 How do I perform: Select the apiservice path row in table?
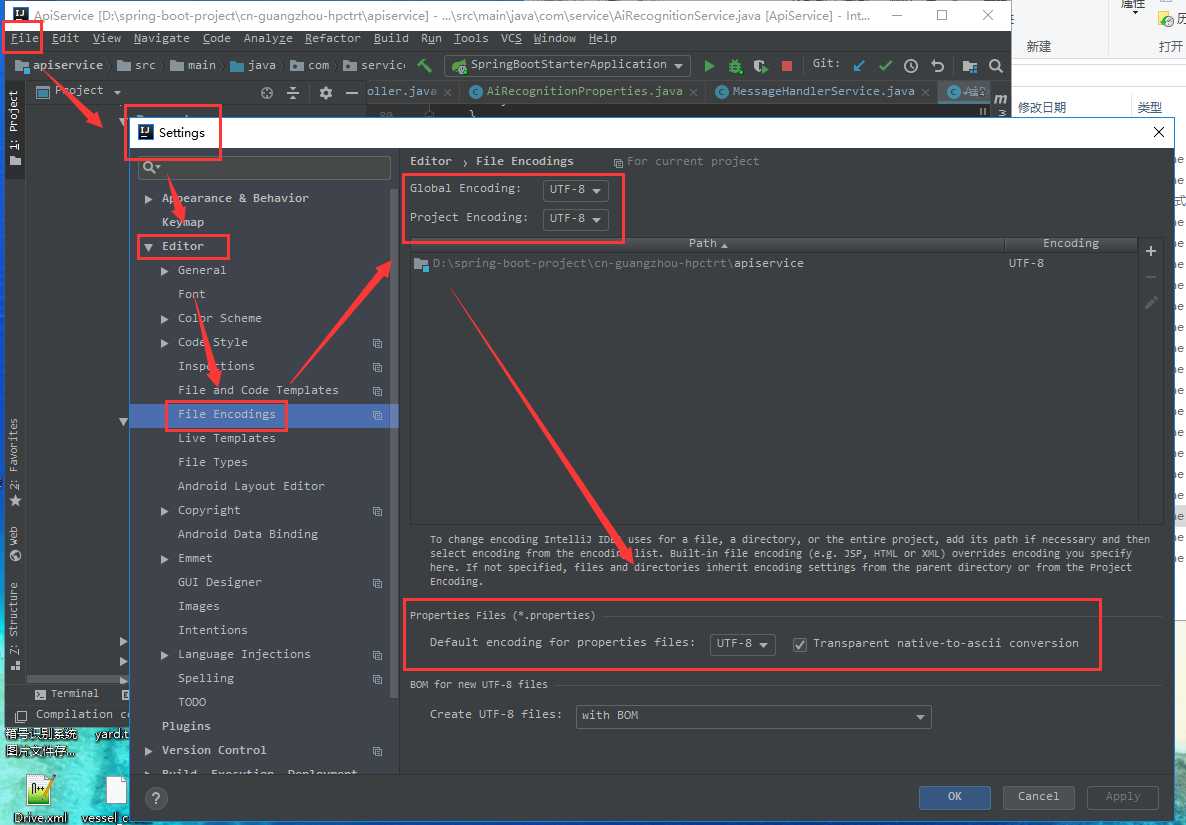773,264
